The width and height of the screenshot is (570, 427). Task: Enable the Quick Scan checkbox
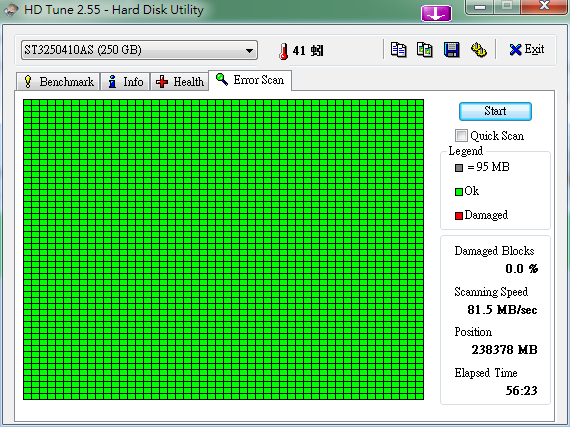[x=461, y=136]
